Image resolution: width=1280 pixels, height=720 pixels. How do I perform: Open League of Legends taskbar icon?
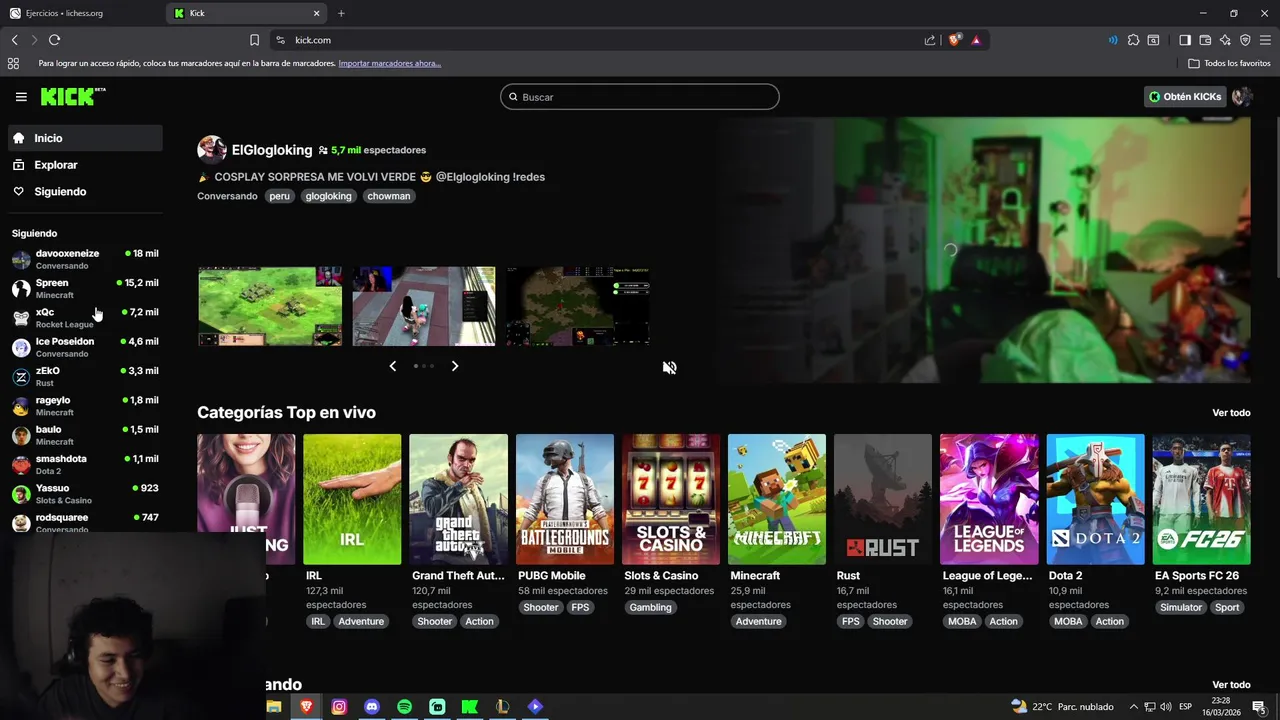coord(502,706)
